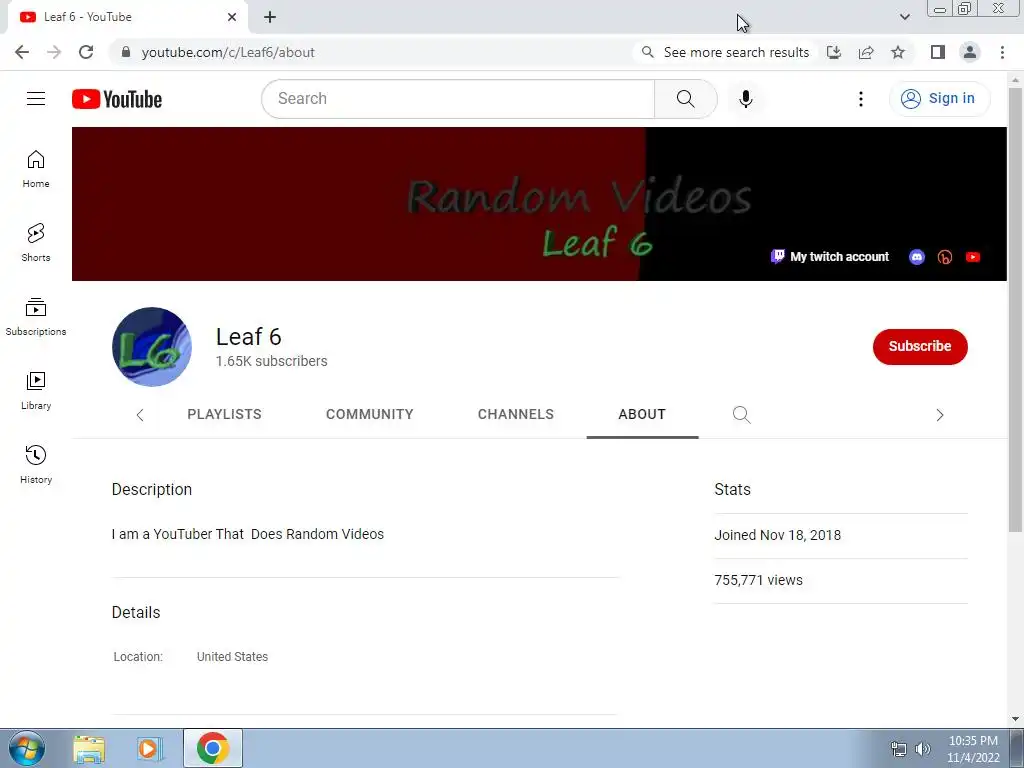This screenshot has width=1024, height=768.
Task: Reload the current page
Action: [x=86, y=52]
